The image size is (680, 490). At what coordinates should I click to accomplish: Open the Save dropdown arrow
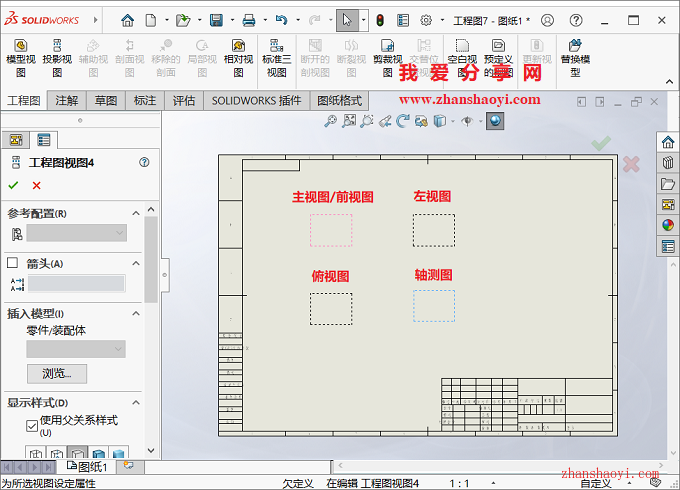(x=232, y=20)
